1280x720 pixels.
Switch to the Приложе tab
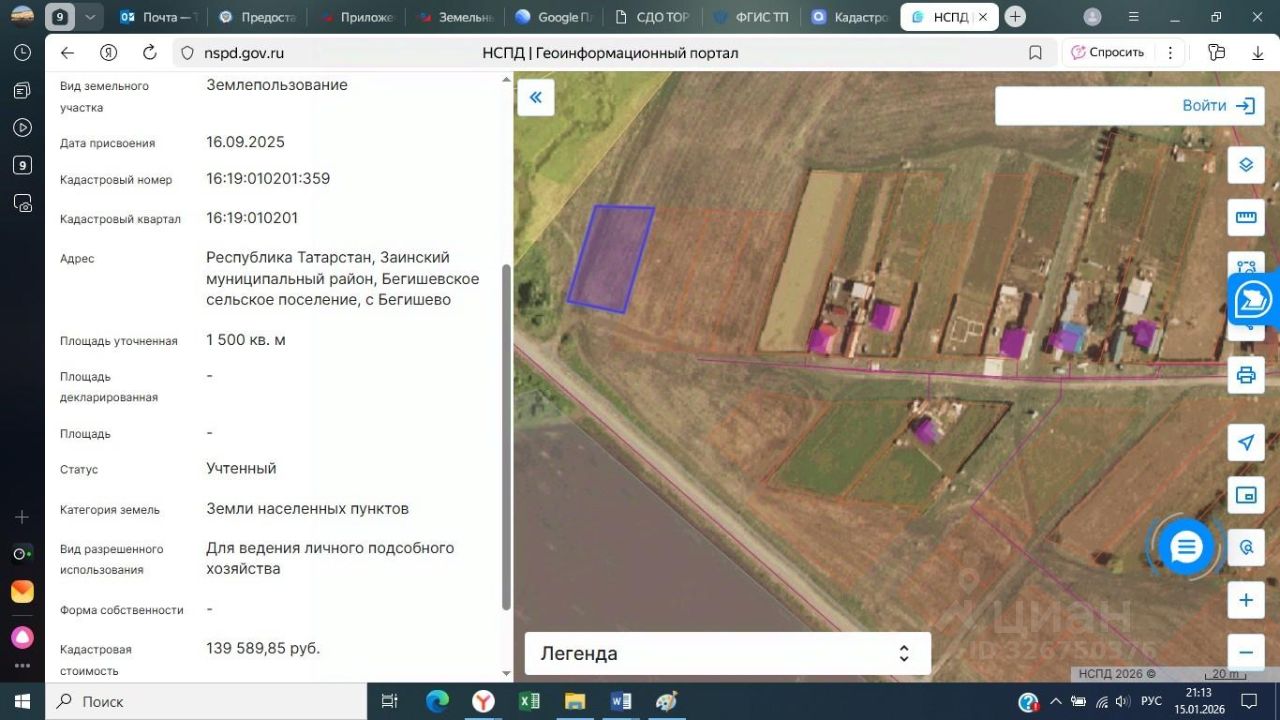pos(357,17)
